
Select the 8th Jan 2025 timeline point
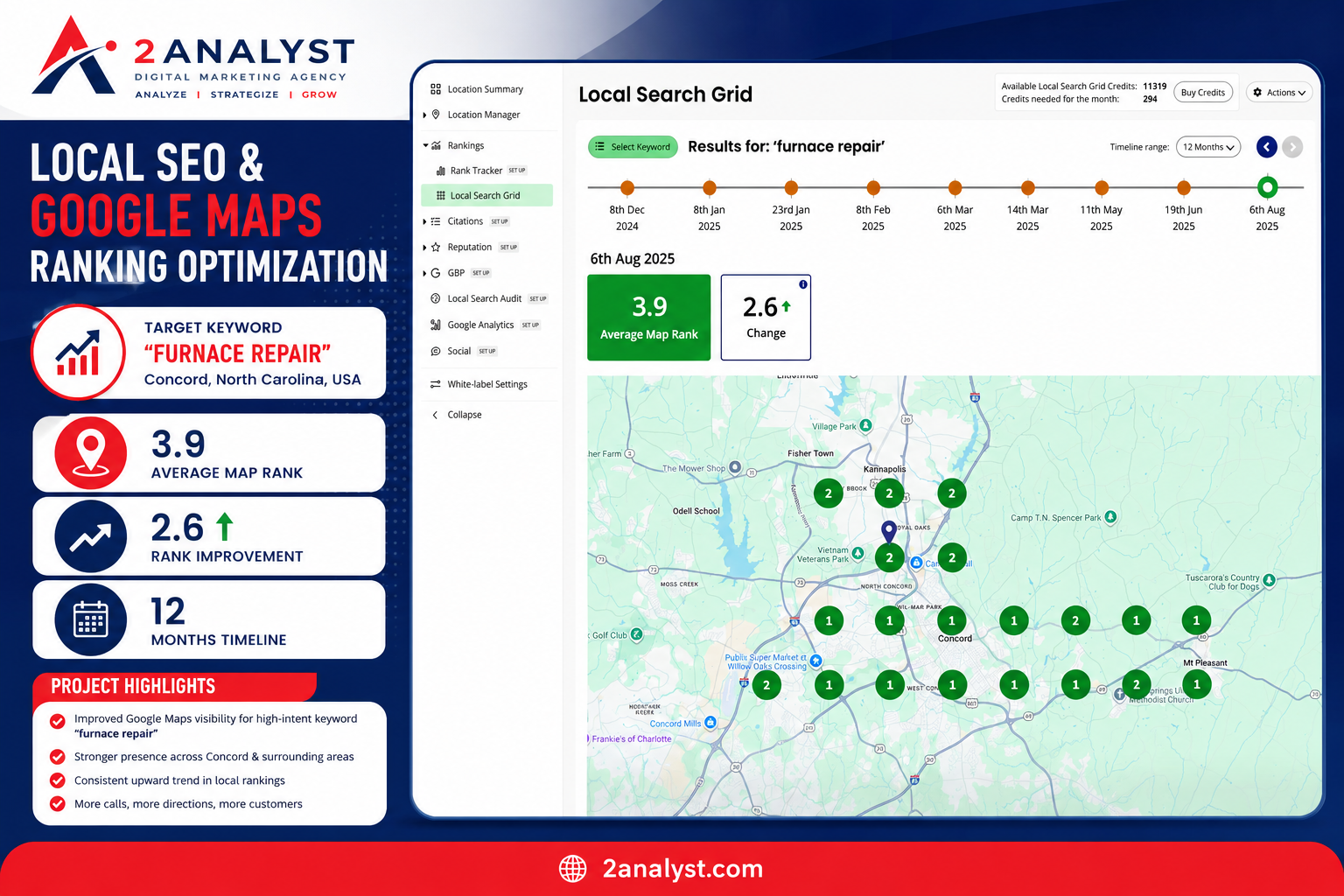pos(710,187)
